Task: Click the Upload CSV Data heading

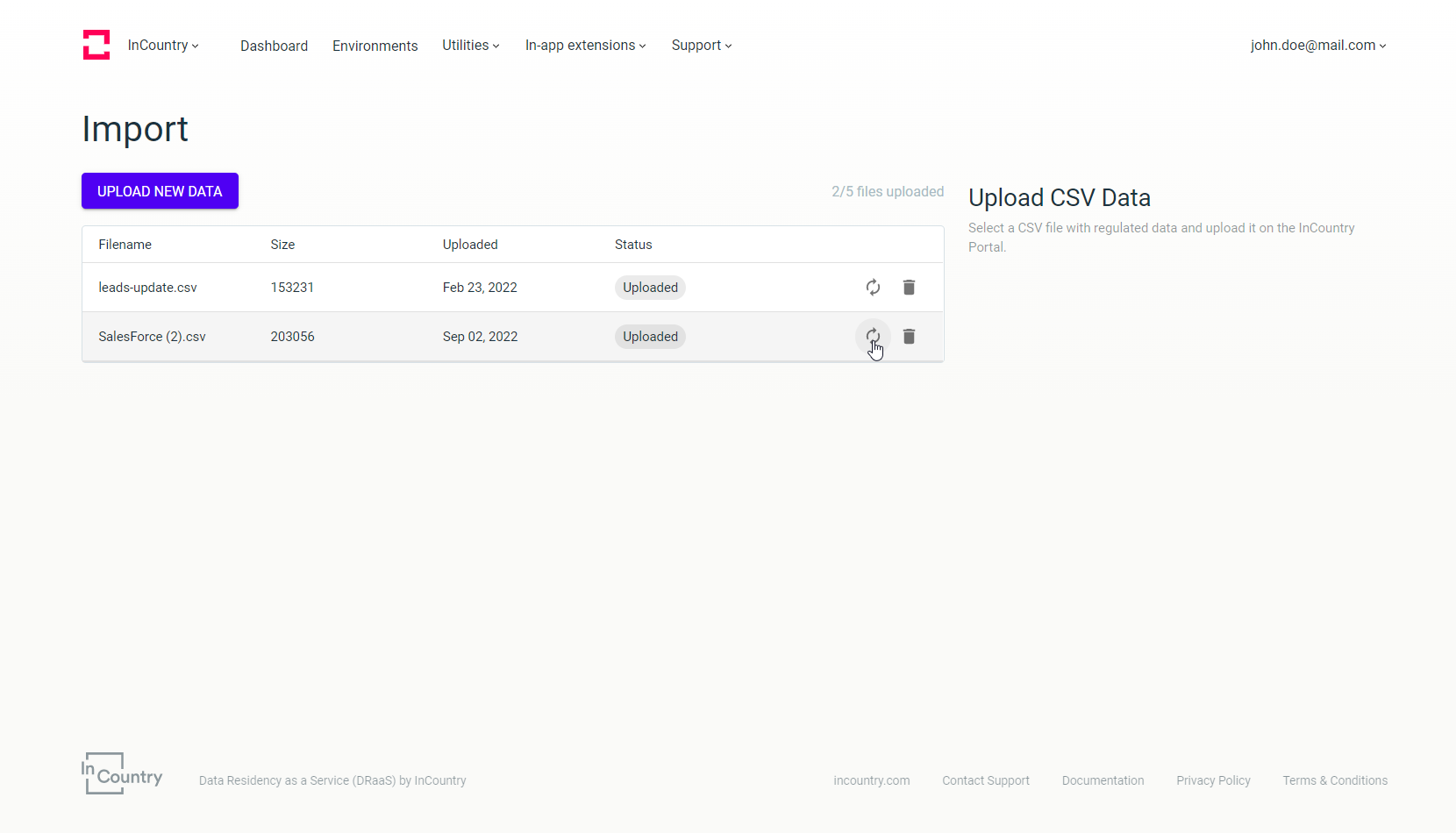Action: tap(1060, 198)
